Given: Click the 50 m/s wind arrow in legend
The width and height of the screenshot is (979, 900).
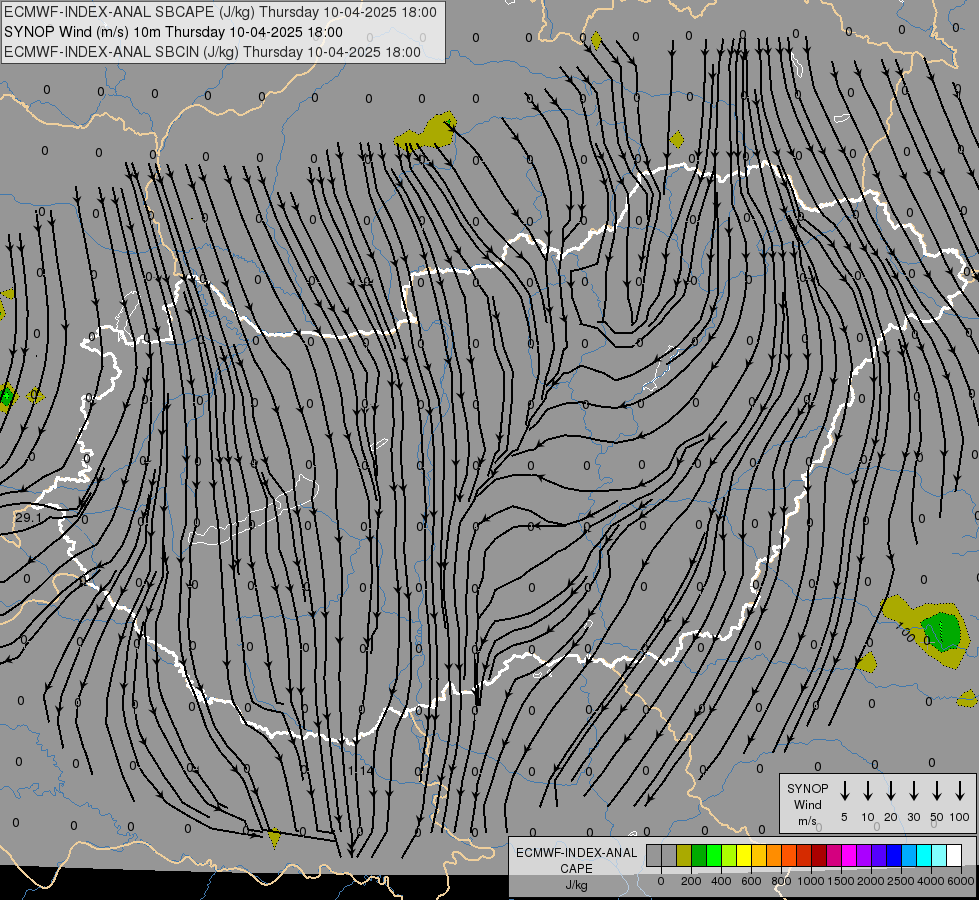Looking at the screenshot, I should (x=937, y=791).
